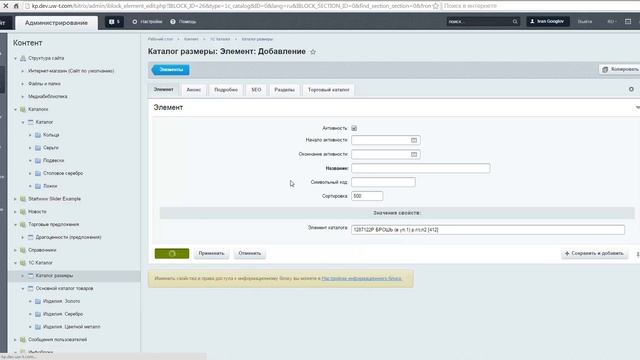Image resolution: width=640 pixels, height=360 pixels.
Task: Open the SEO tab
Action: (x=256, y=90)
